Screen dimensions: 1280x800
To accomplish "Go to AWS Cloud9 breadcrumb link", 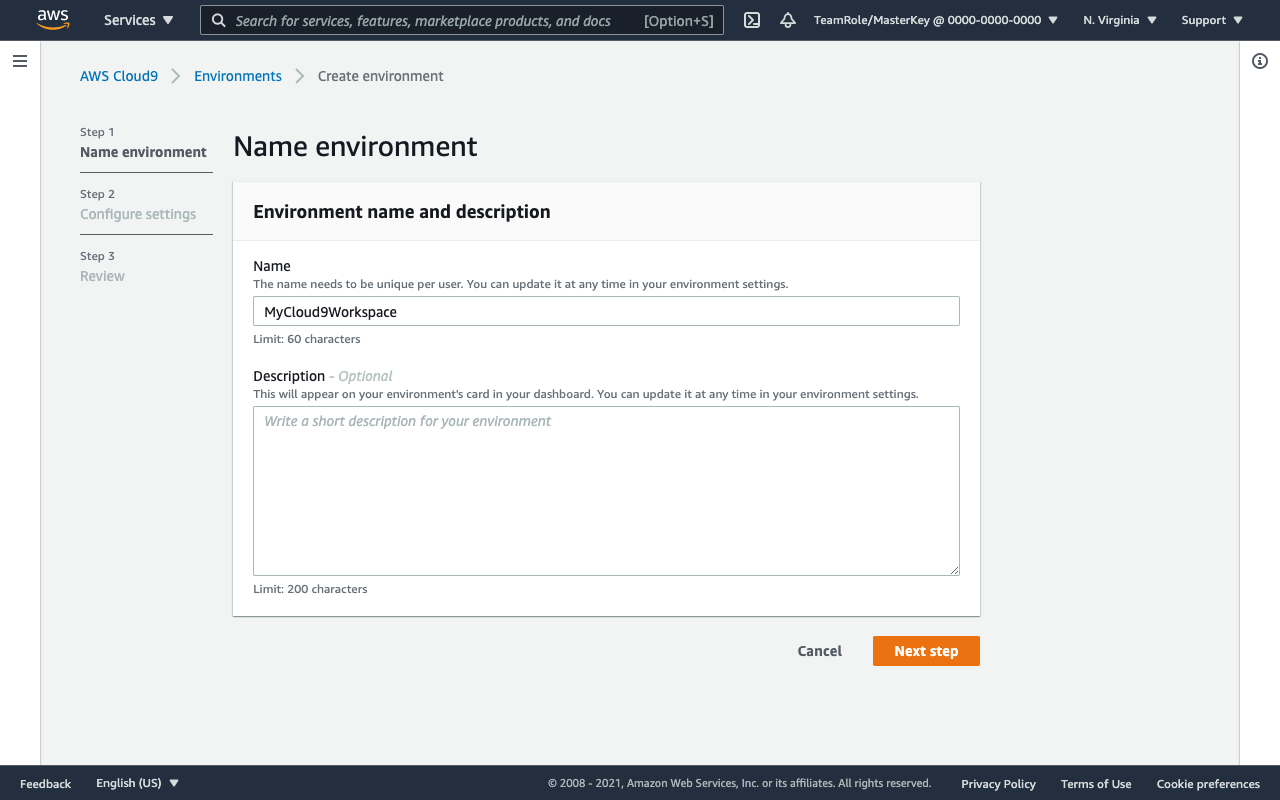I will pyautogui.click(x=119, y=76).
